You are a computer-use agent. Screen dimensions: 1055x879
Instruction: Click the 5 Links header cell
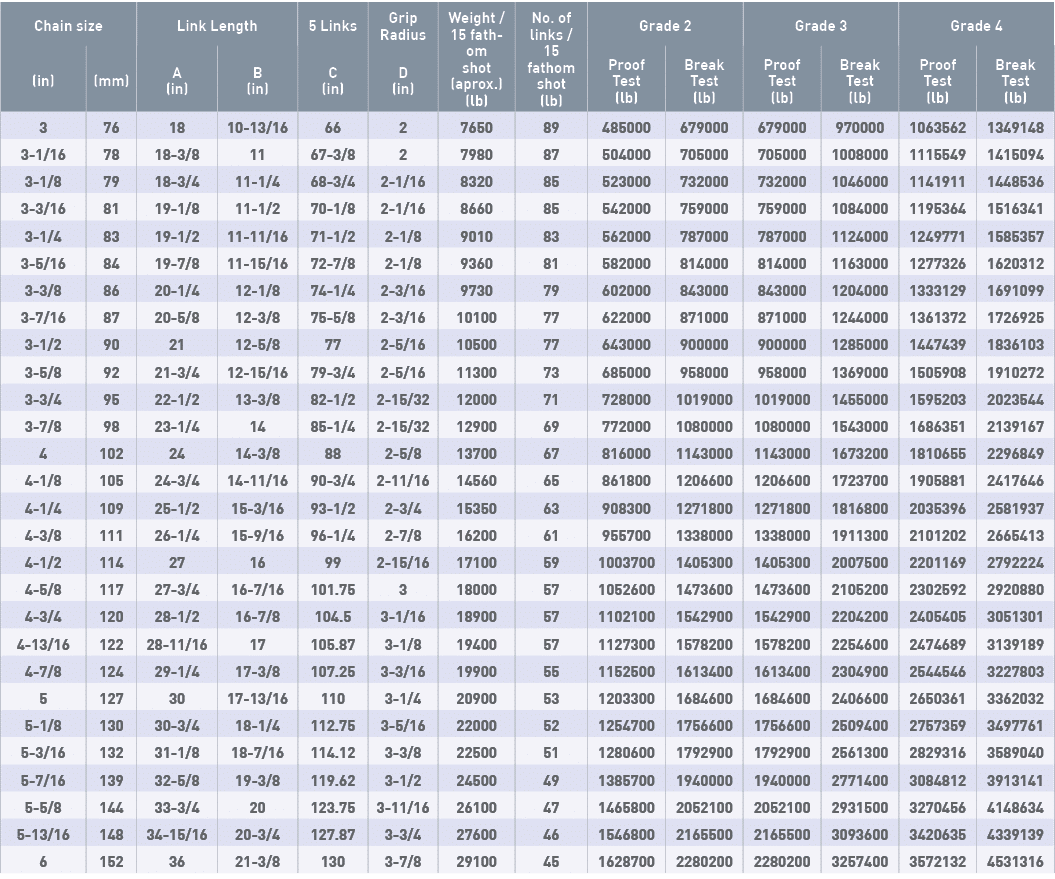coord(333,26)
